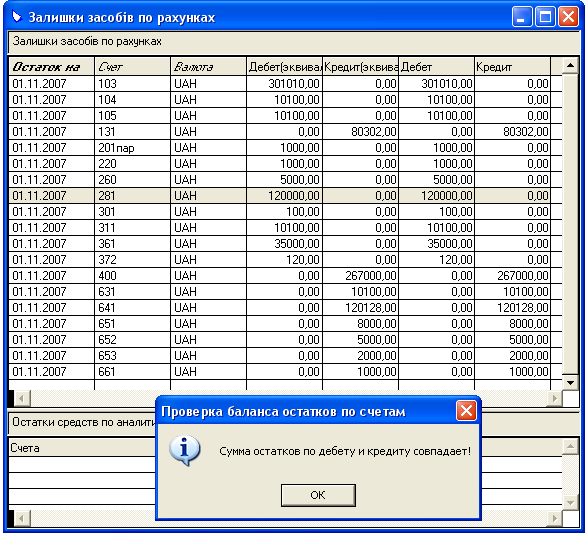Click UAH currency cell in row 103
587x536 pixels.
coord(209,83)
